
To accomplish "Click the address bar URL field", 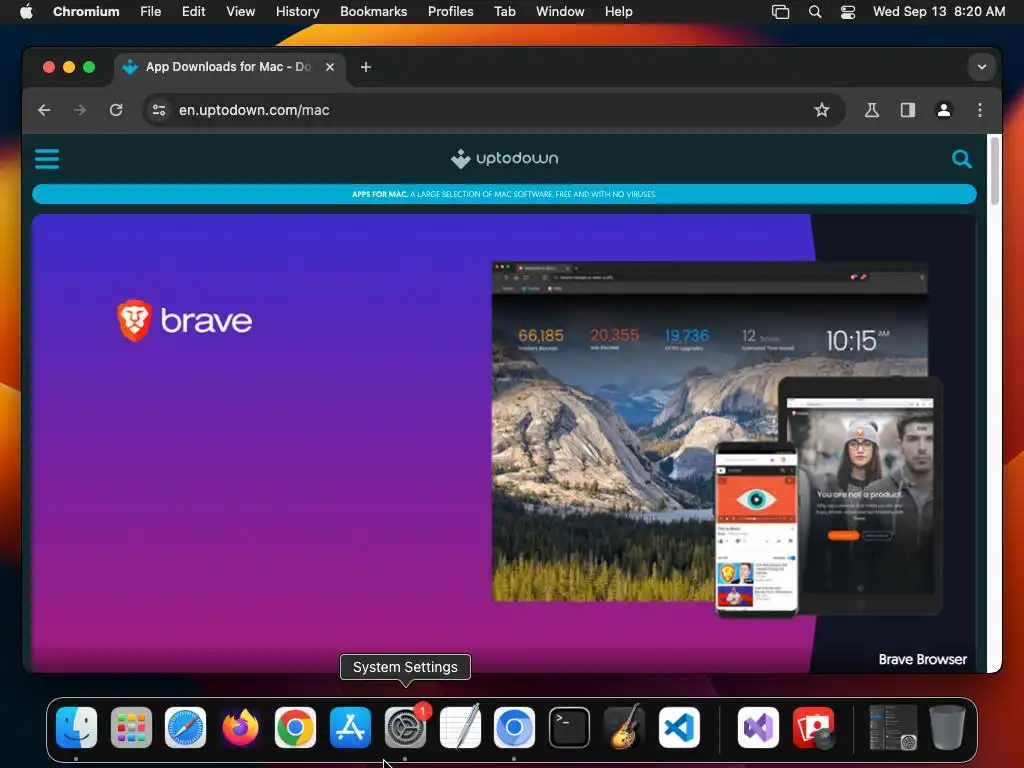I will pos(494,110).
